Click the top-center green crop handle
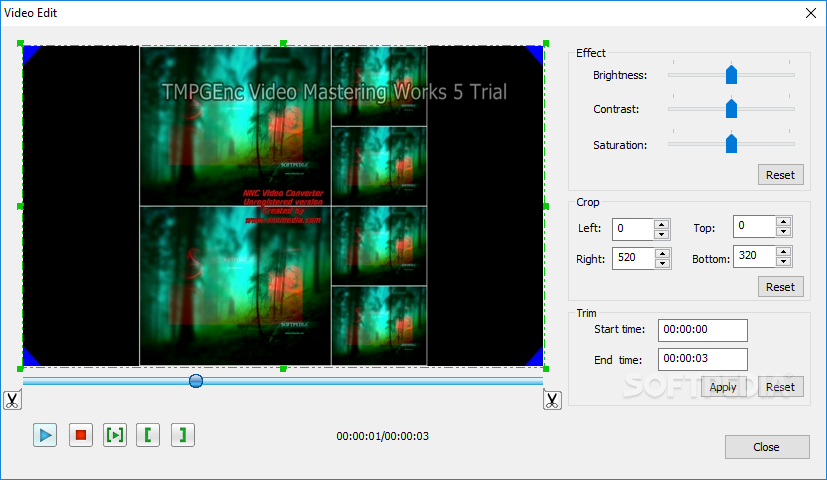Image resolution: width=827 pixels, height=480 pixels. coord(283,43)
